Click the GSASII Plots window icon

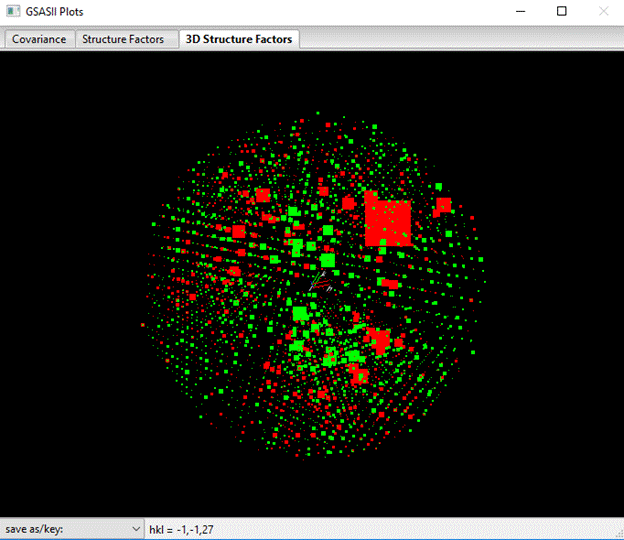[x=12, y=11]
